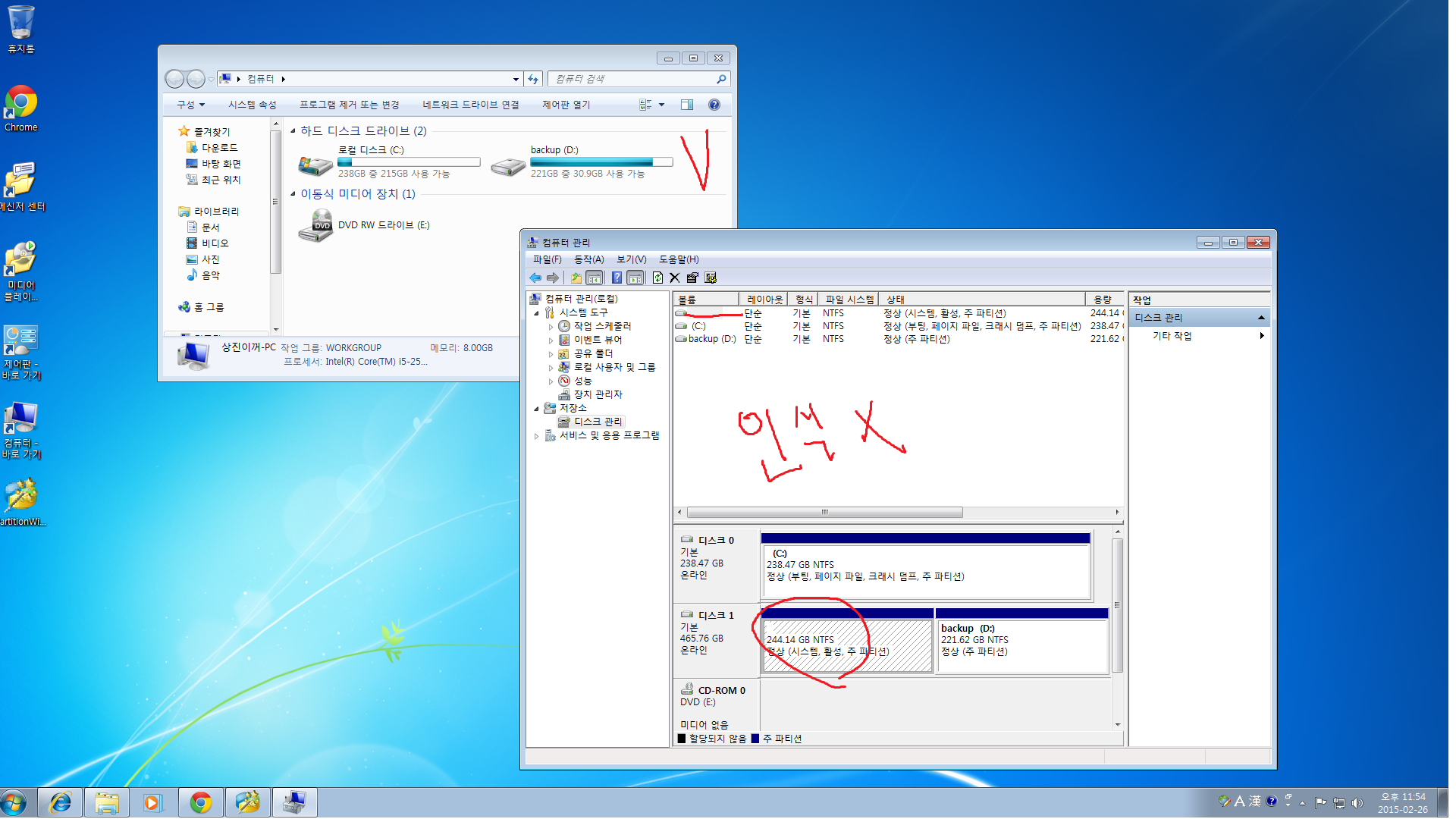Open the 동작(A) menu
Screen dimensions: 1456x819
[588, 259]
